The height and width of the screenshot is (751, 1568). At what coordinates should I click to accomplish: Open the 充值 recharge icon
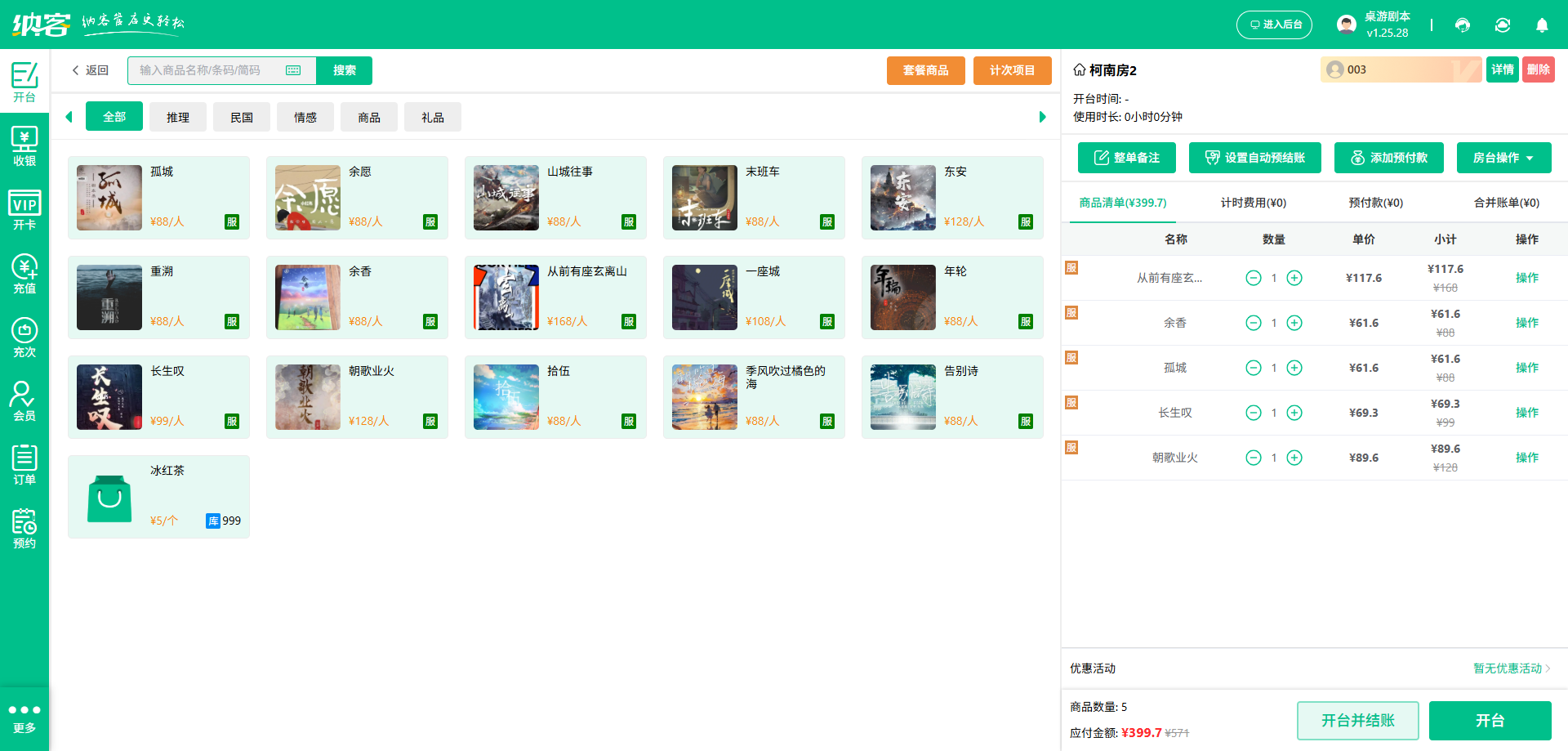[x=24, y=274]
